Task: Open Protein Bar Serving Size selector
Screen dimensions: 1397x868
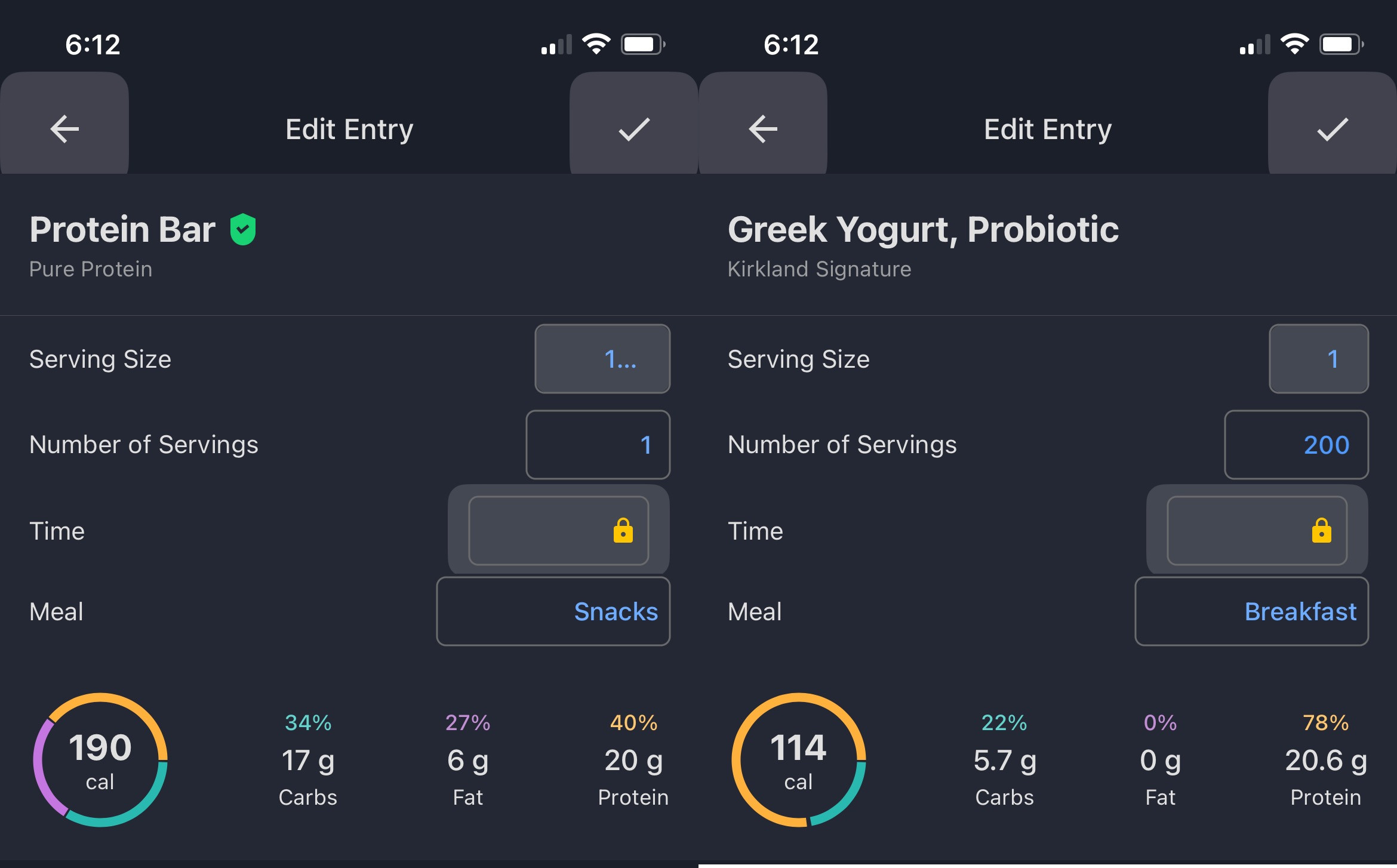Action: click(x=602, y=359)
